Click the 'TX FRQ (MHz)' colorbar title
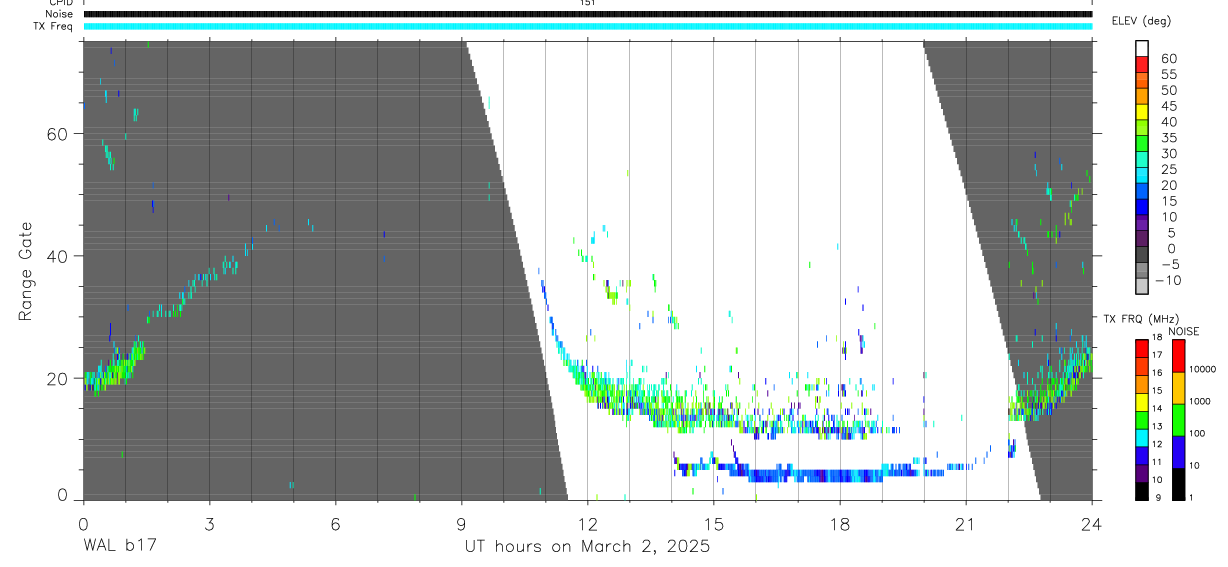This screenshot has width=1228, height=567. point(1141,319)
